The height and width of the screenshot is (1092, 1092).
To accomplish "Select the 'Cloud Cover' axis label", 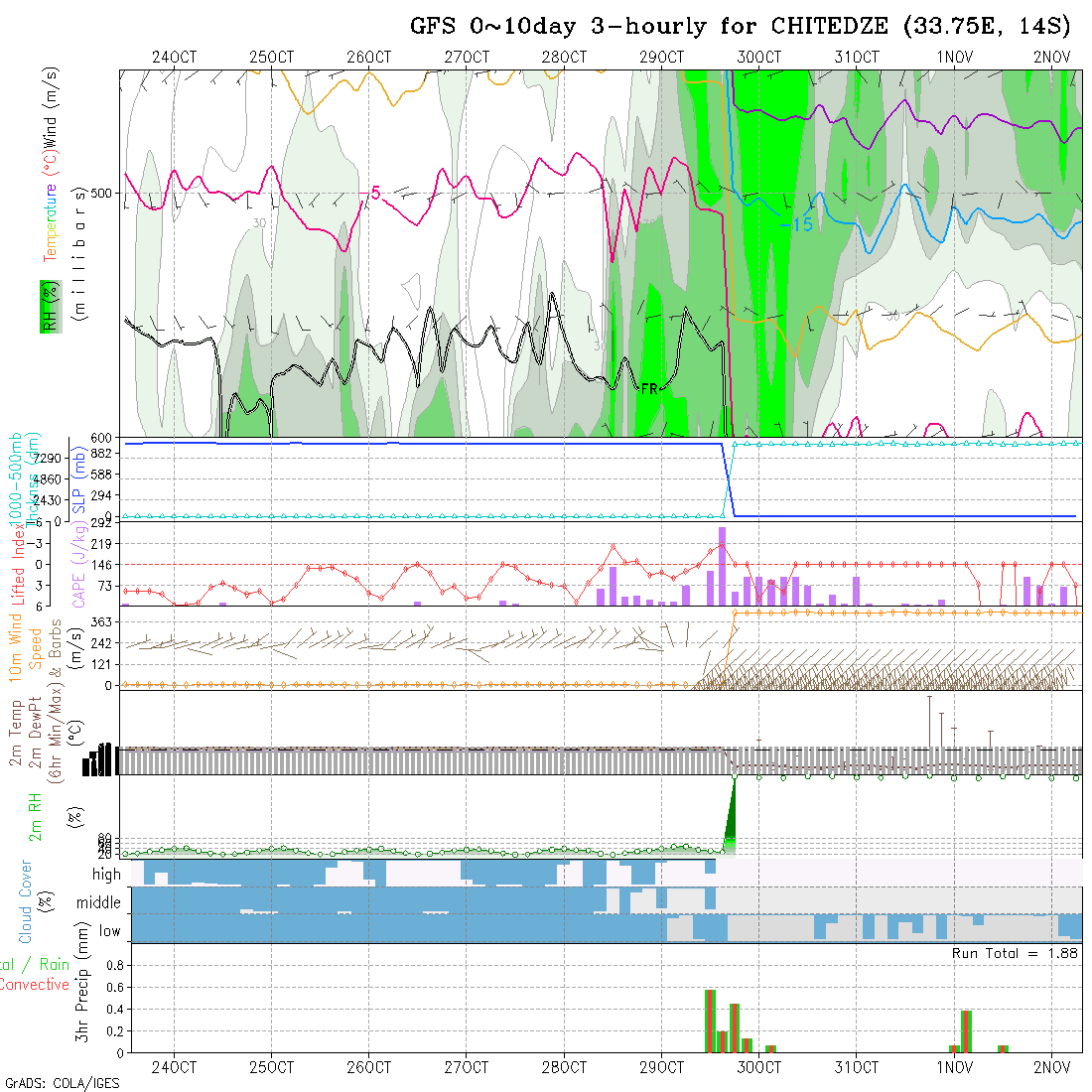I will 26,901.
